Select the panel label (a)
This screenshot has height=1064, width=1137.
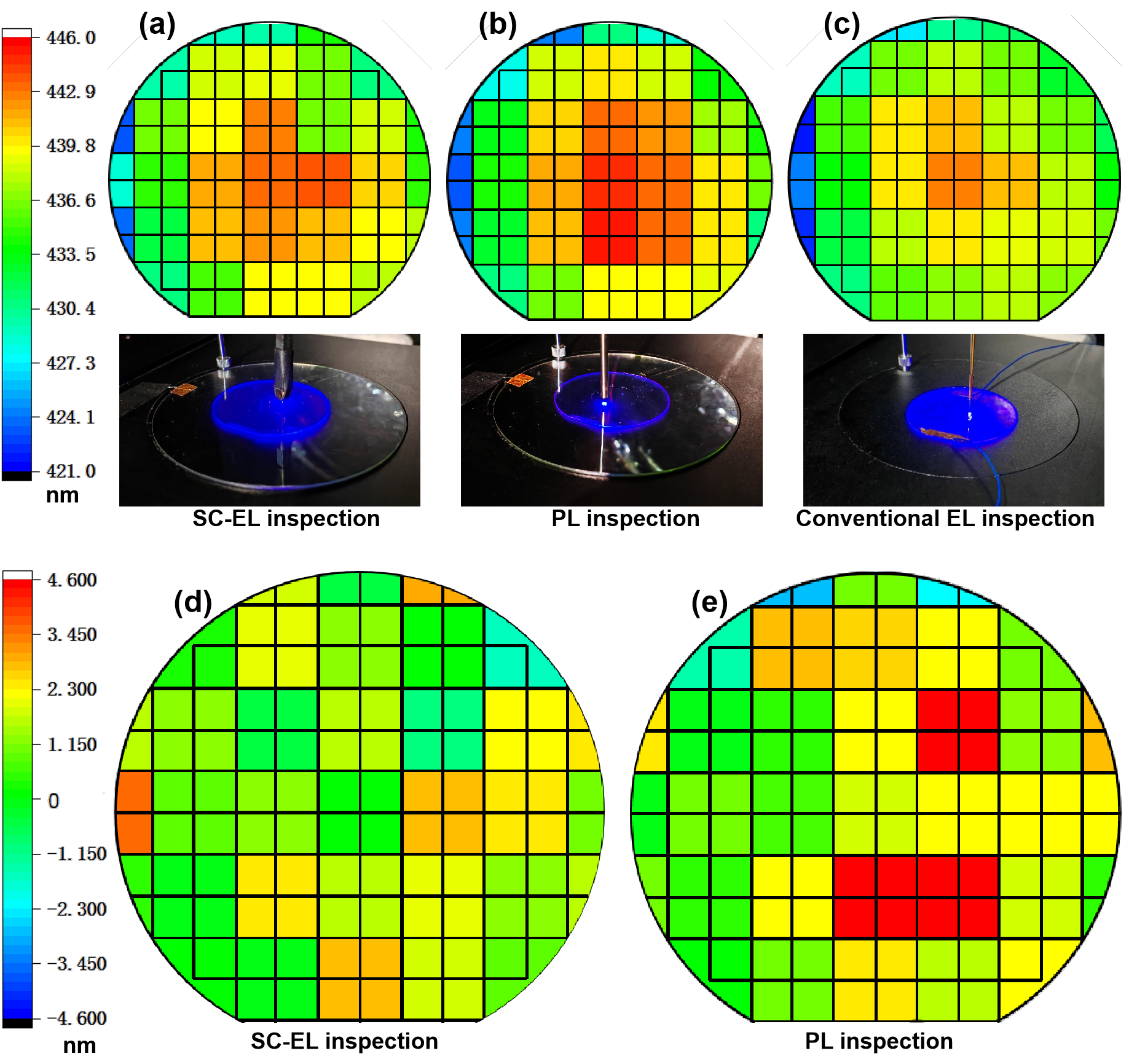click(157, 26)
